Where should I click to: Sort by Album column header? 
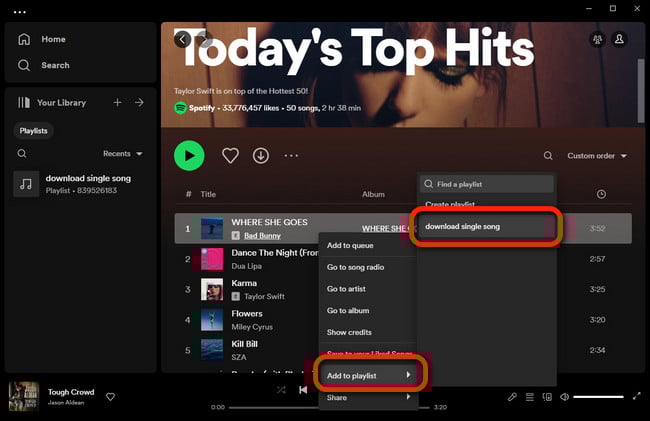point(374,194)
